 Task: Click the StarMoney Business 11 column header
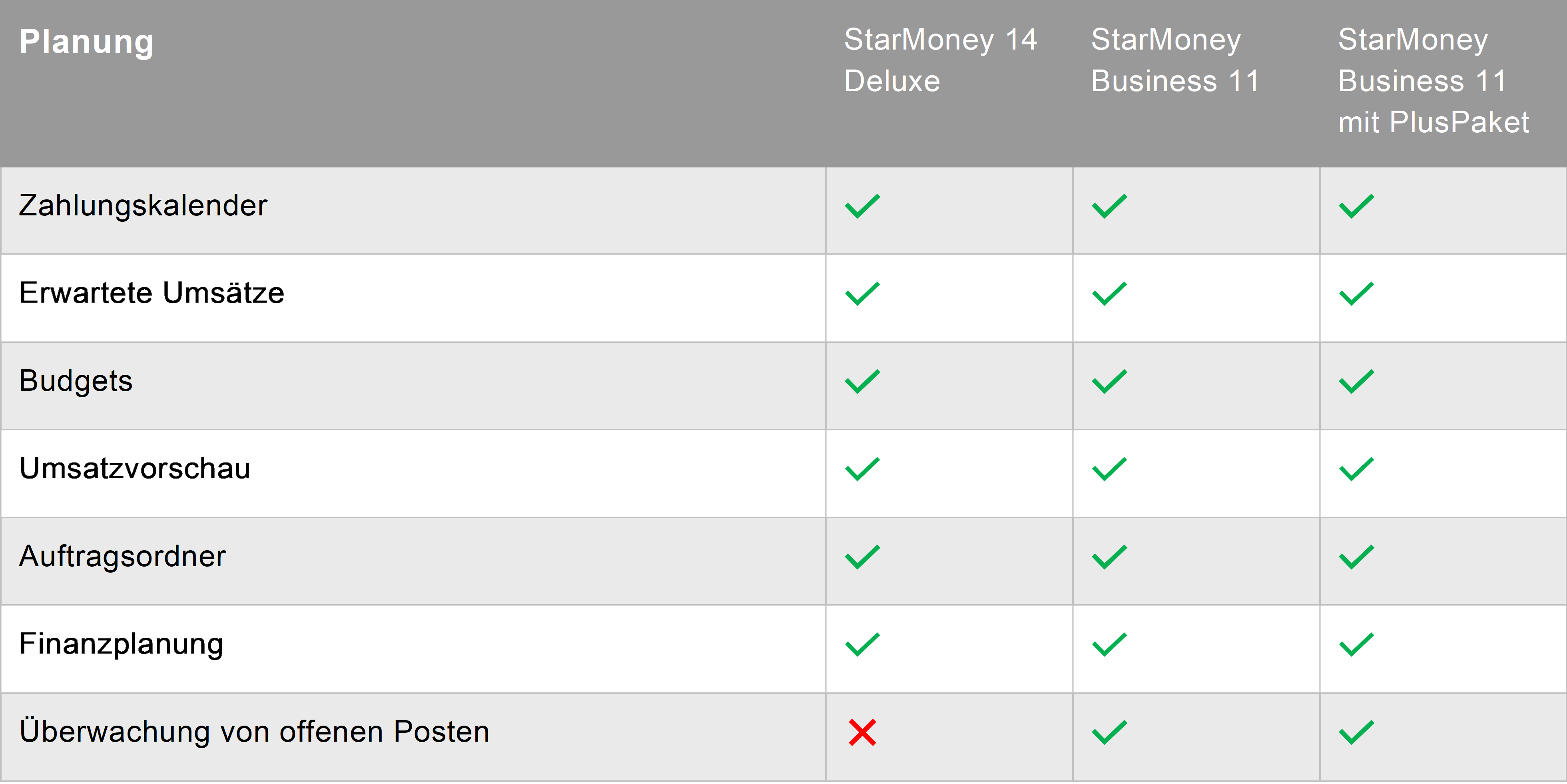(1174, 60)
